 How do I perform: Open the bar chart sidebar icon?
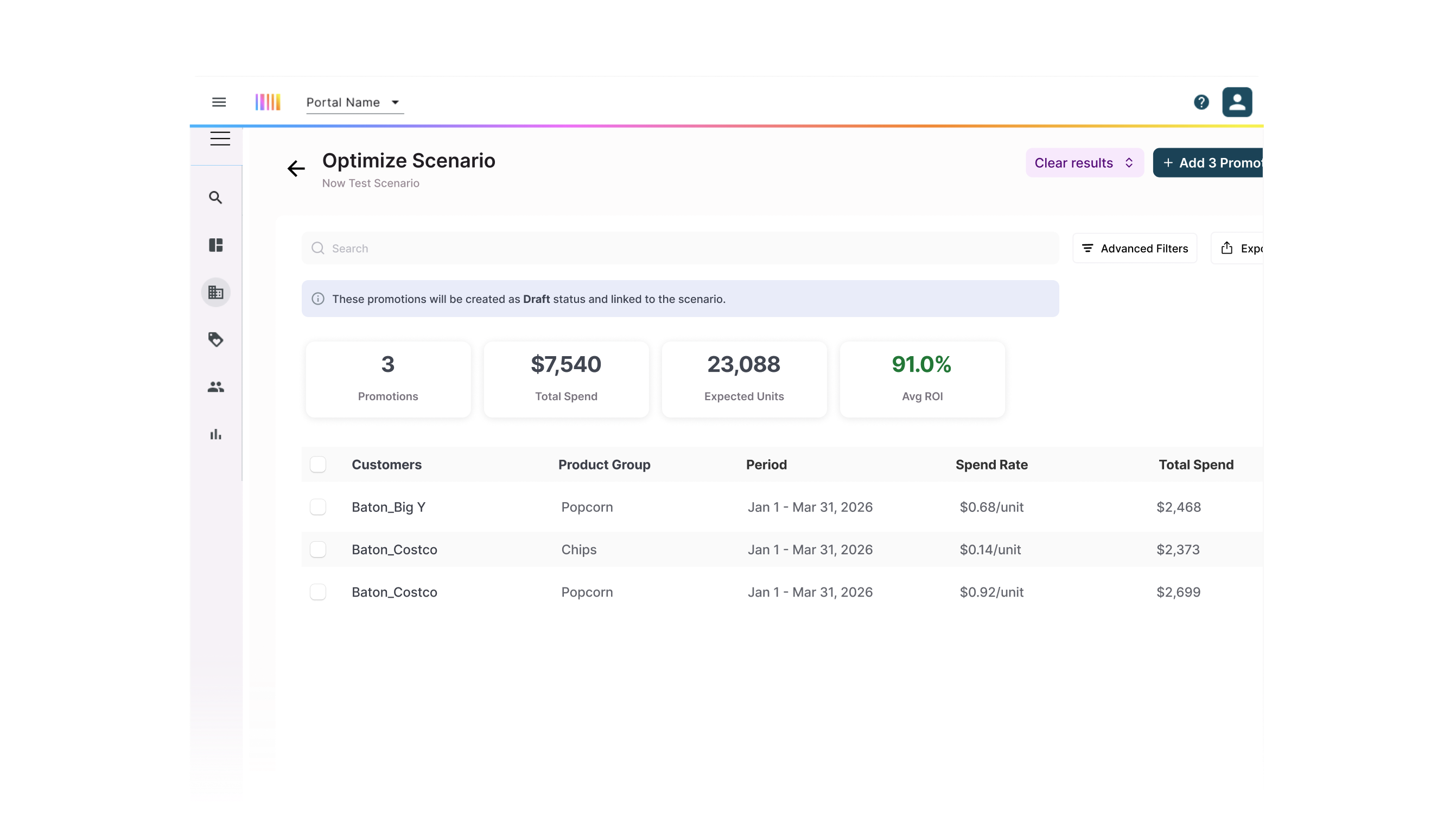pyautogui.click(x=215, y=434)
